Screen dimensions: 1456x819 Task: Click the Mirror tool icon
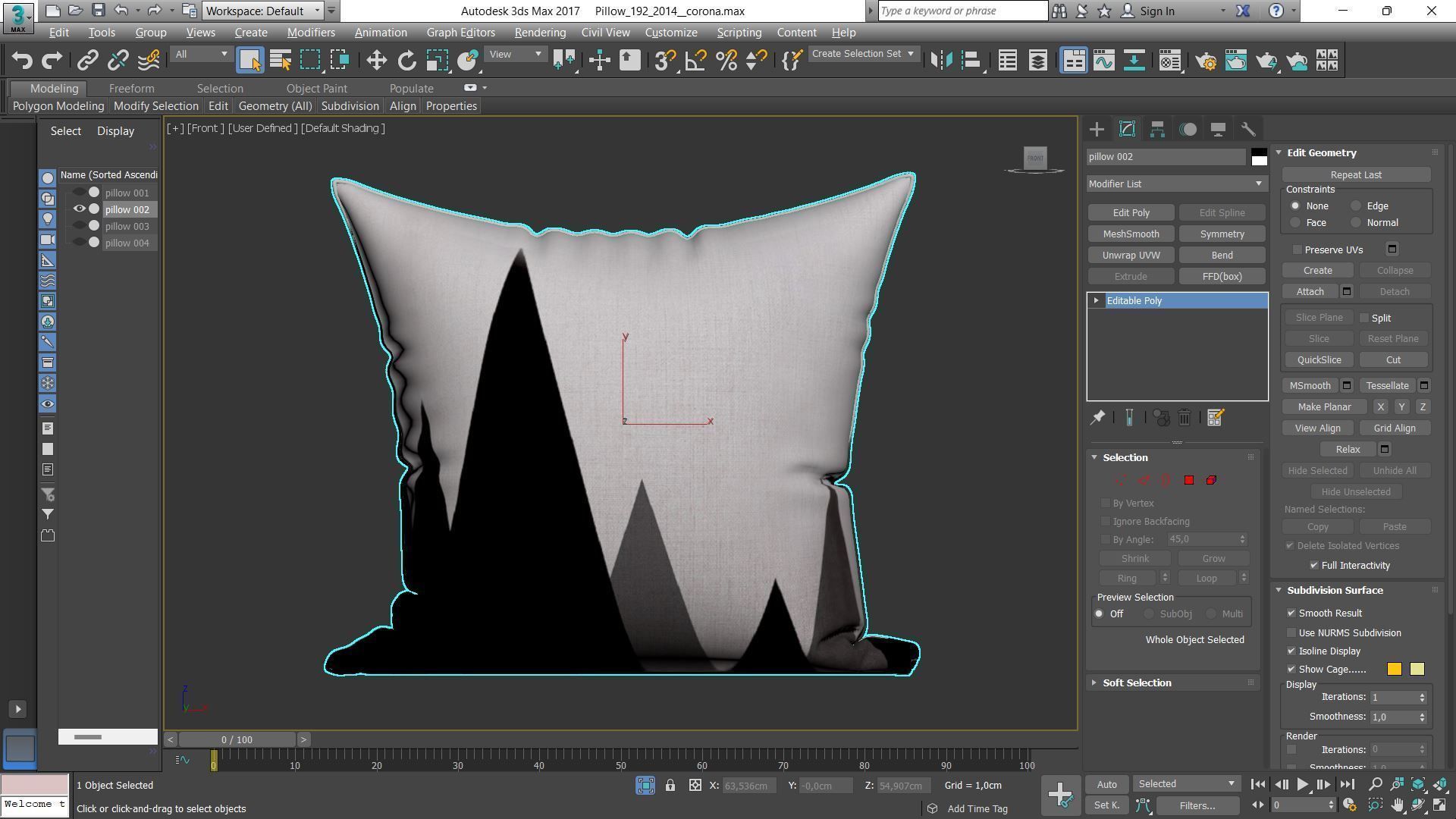[941, 61]
